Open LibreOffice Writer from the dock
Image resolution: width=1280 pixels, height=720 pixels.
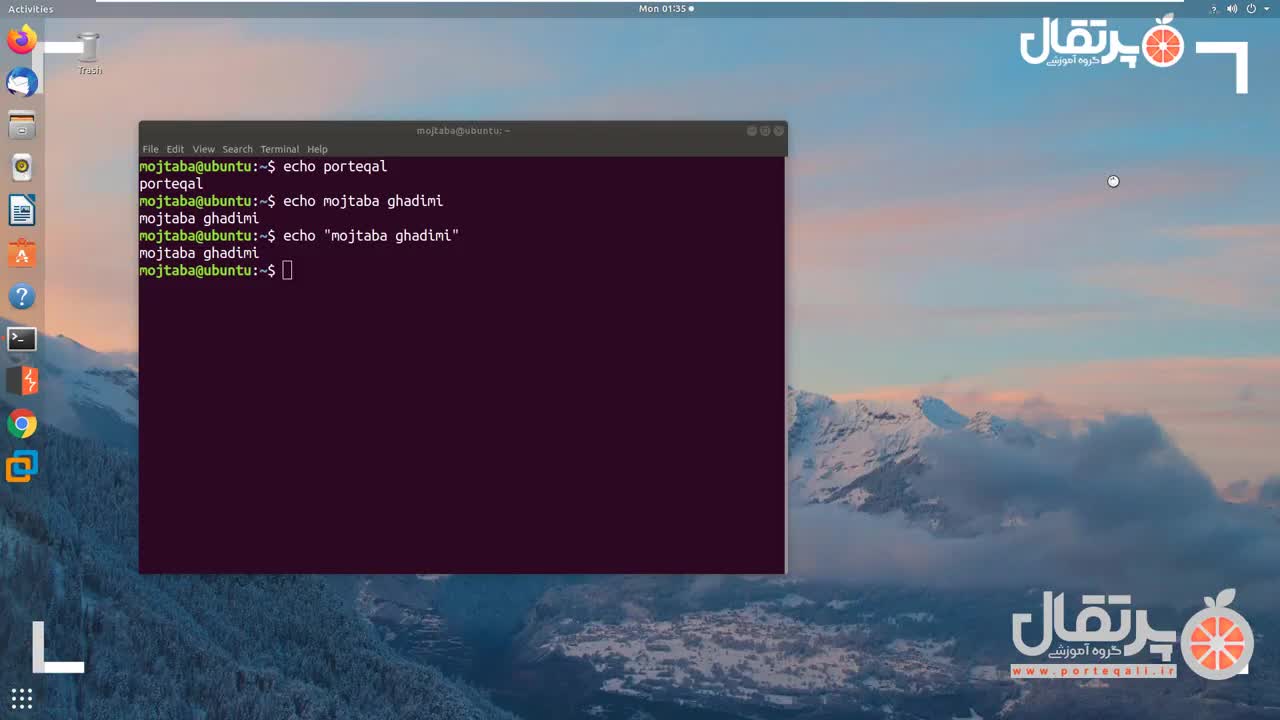tap(22, 211)
